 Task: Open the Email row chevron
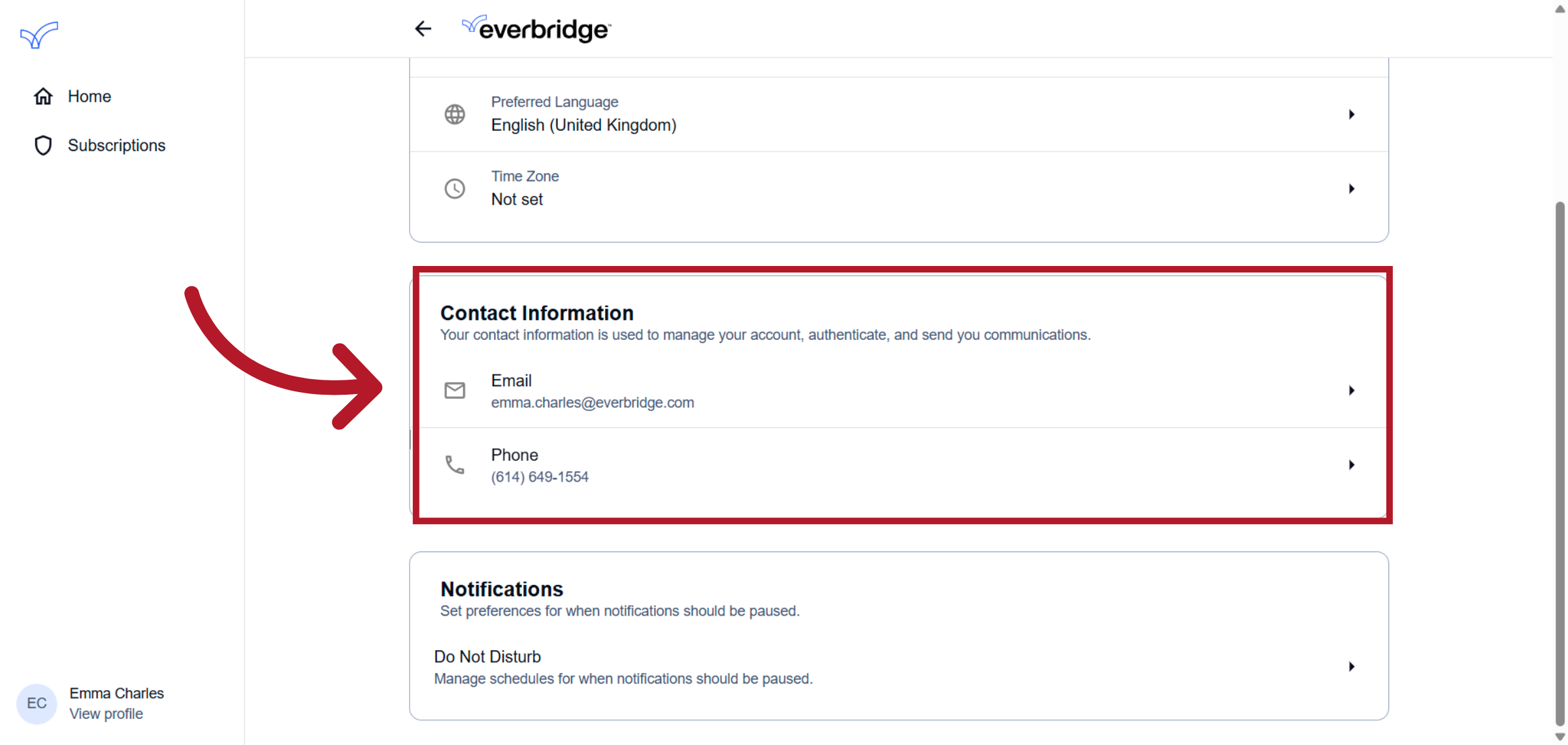pos(1352,391)
